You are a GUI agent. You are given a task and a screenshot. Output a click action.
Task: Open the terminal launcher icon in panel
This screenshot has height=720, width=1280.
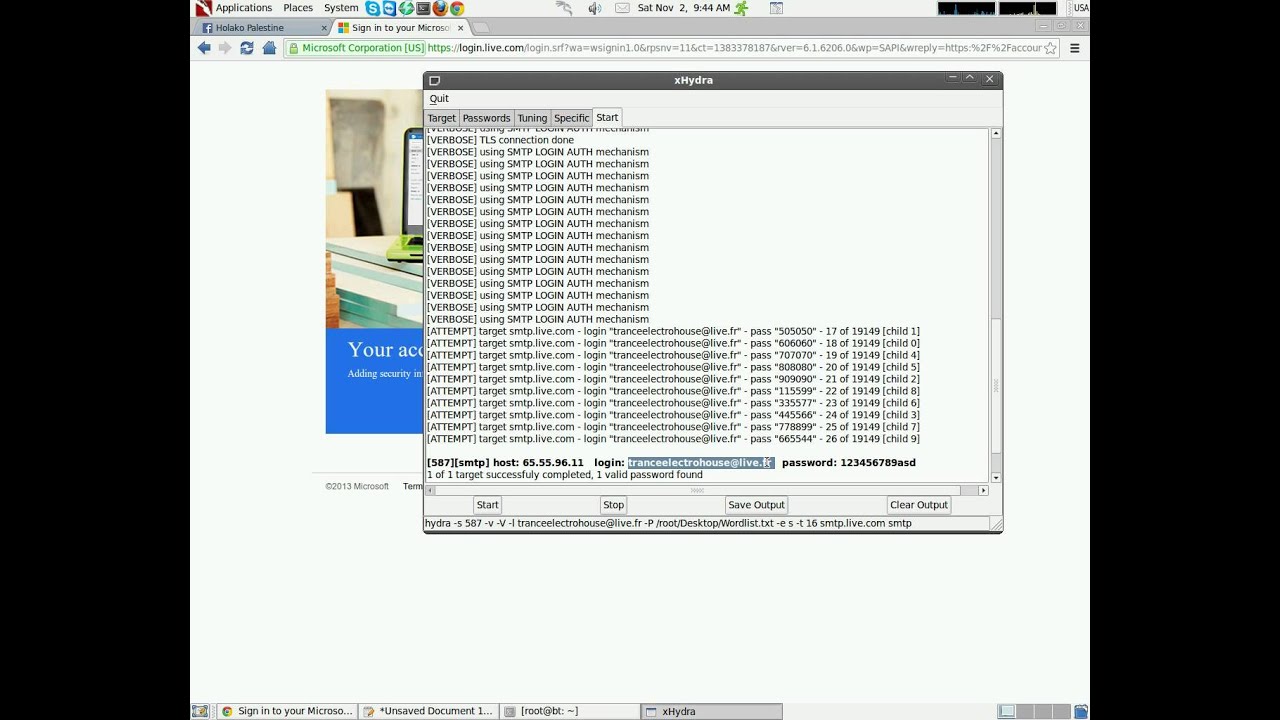point(423,8)
